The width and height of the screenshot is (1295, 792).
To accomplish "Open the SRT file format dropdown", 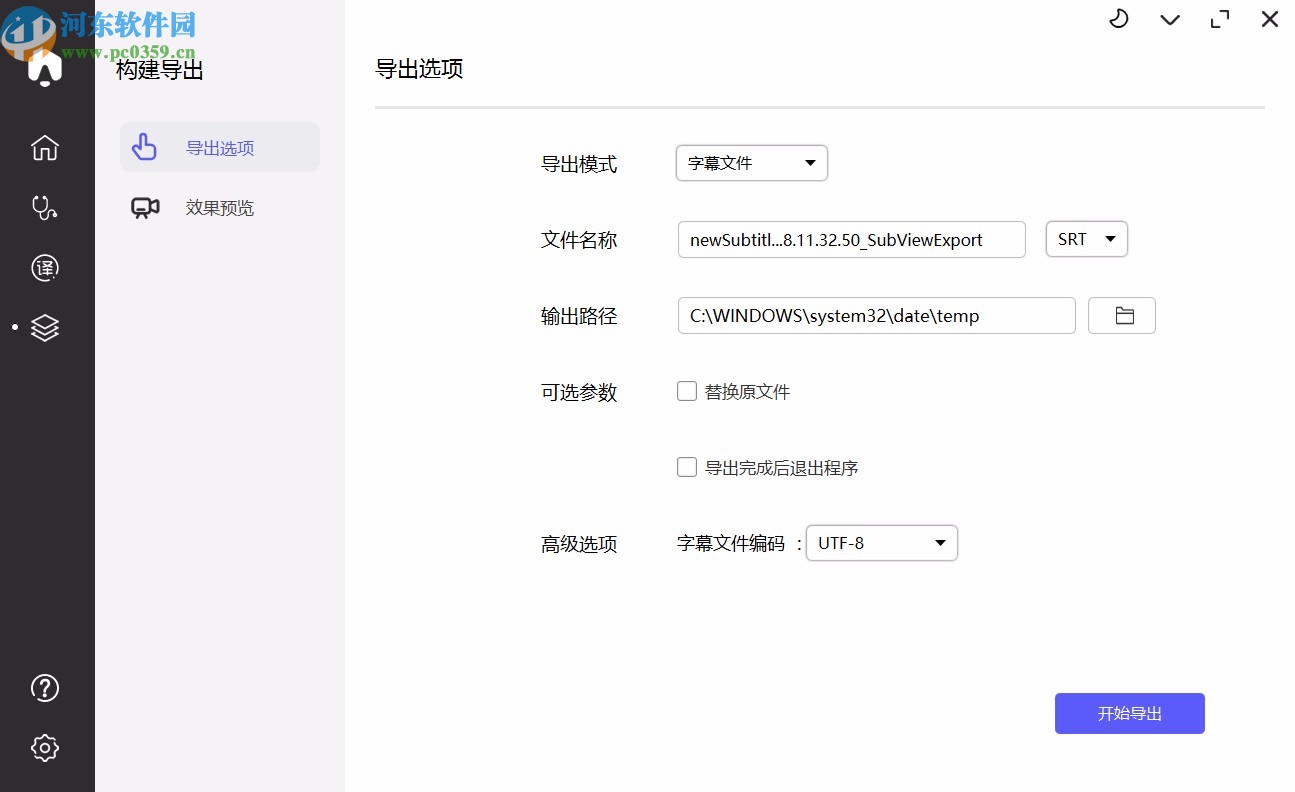I will coord(1087,239).
